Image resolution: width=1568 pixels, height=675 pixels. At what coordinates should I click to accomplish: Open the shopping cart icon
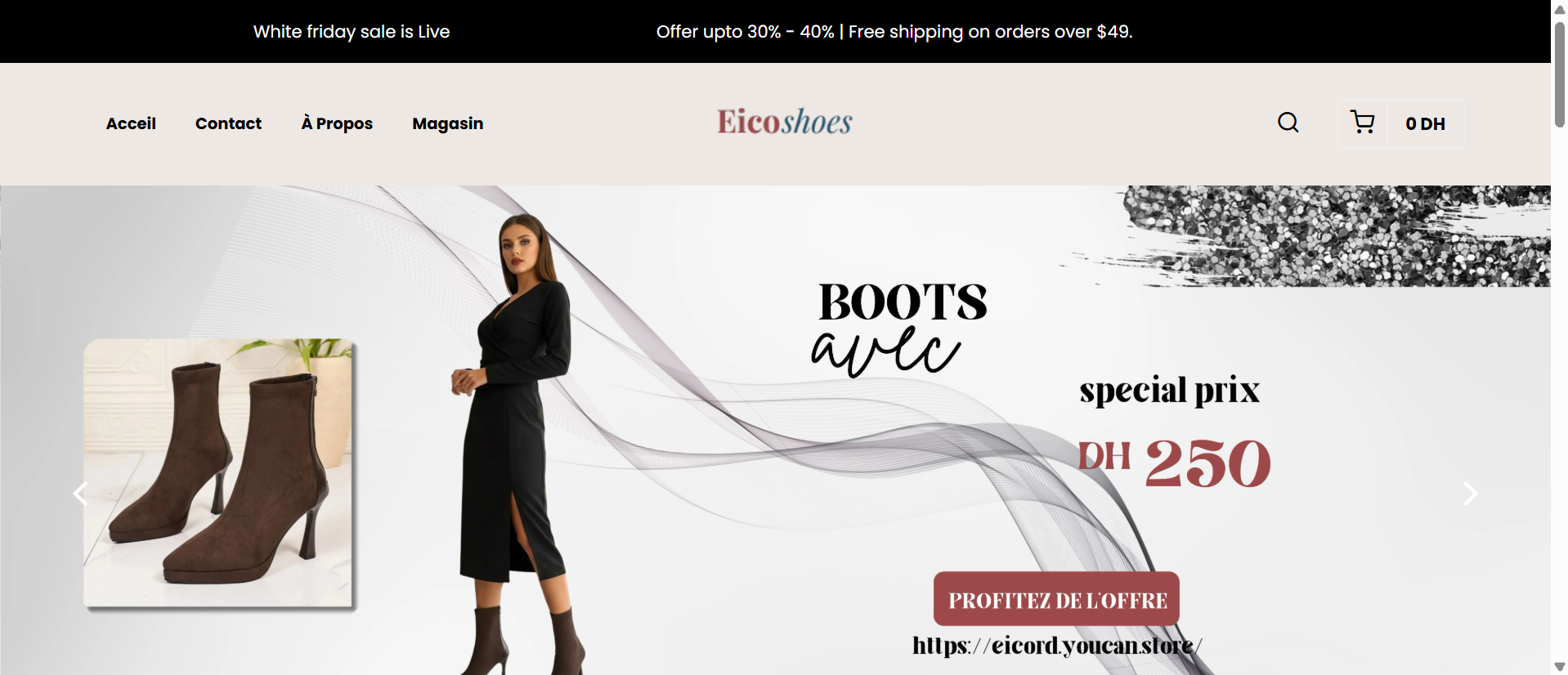coord(1362,123)
